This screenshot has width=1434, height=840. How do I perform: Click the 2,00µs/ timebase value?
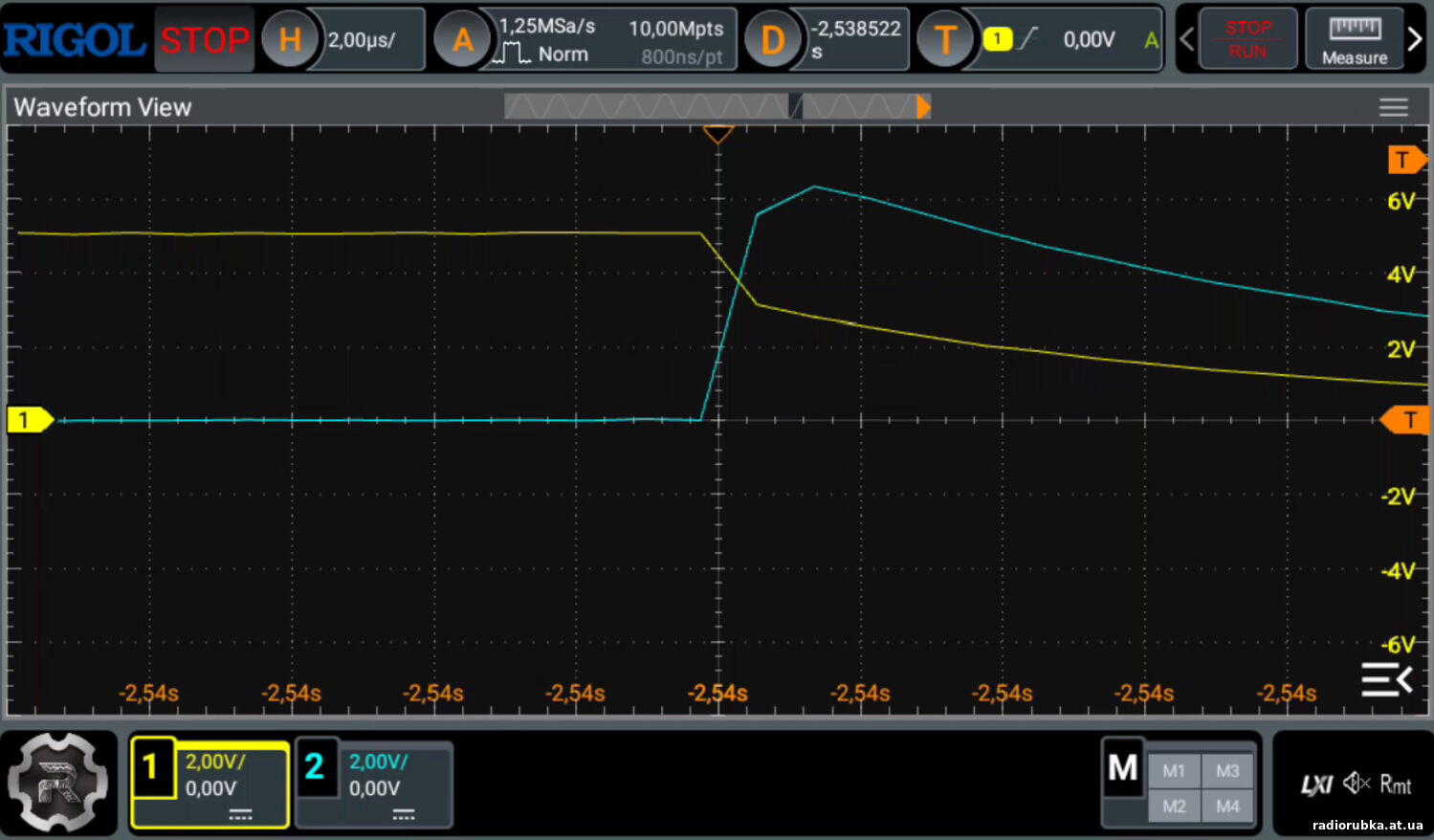(x=363, y=40)
